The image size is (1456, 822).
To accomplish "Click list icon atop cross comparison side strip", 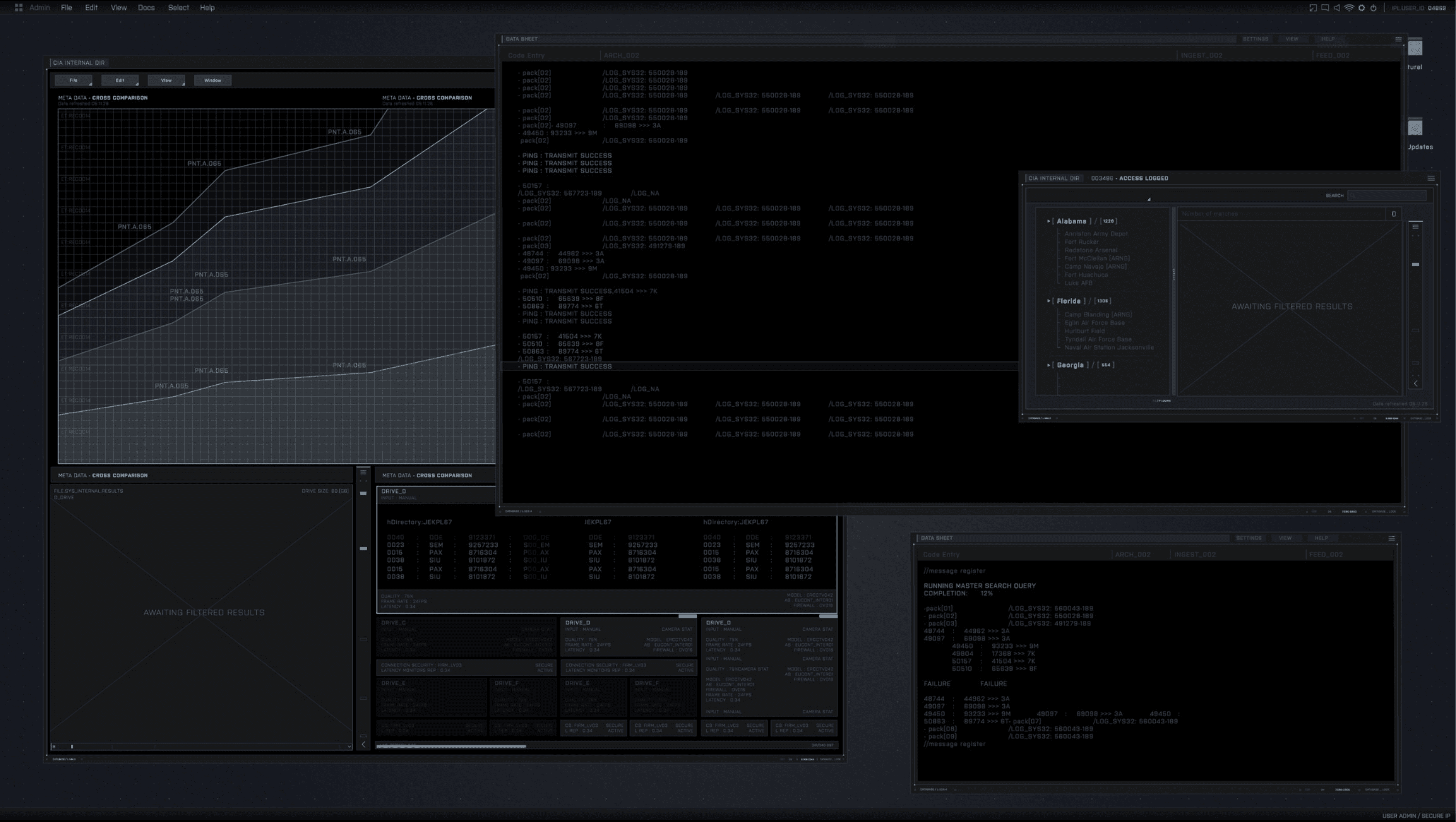I will (363, 472).
